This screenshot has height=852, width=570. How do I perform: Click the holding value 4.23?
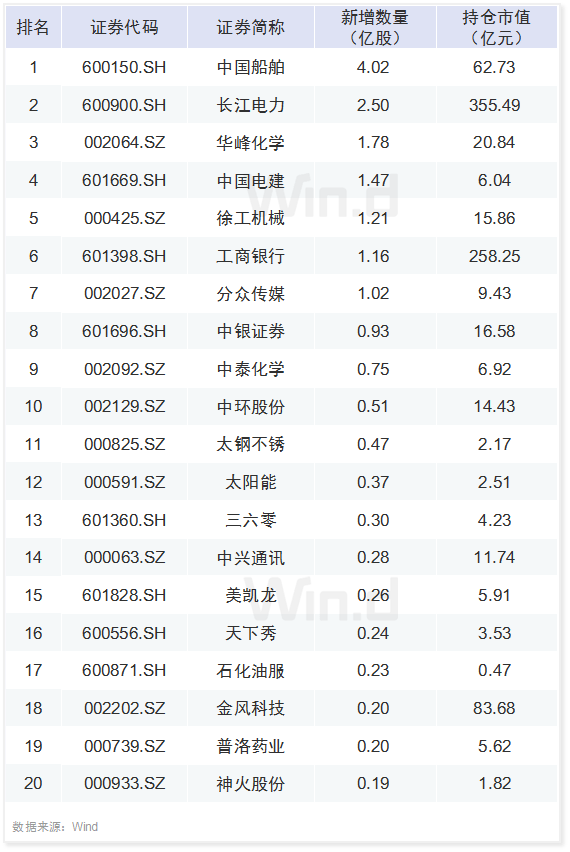coord(494,521)
